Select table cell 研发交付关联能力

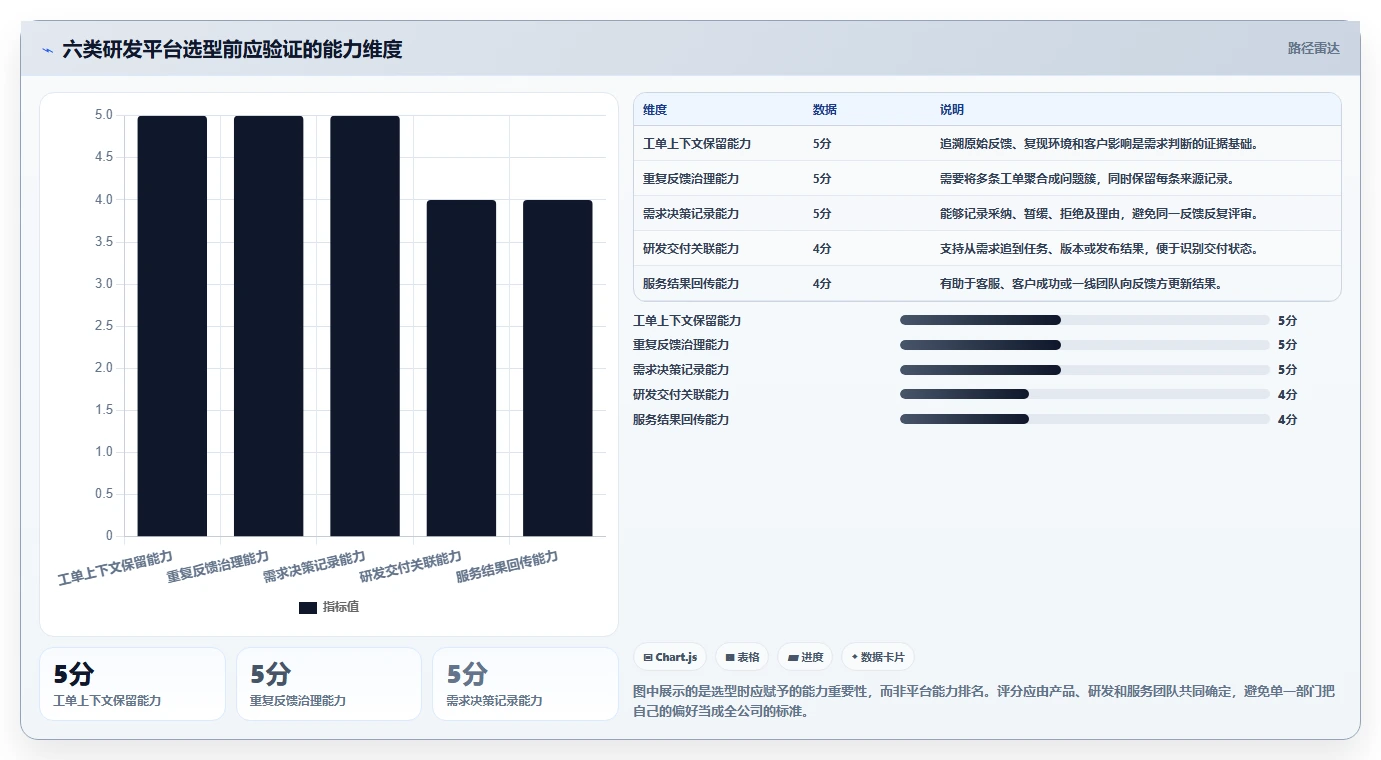coord(691,249)
